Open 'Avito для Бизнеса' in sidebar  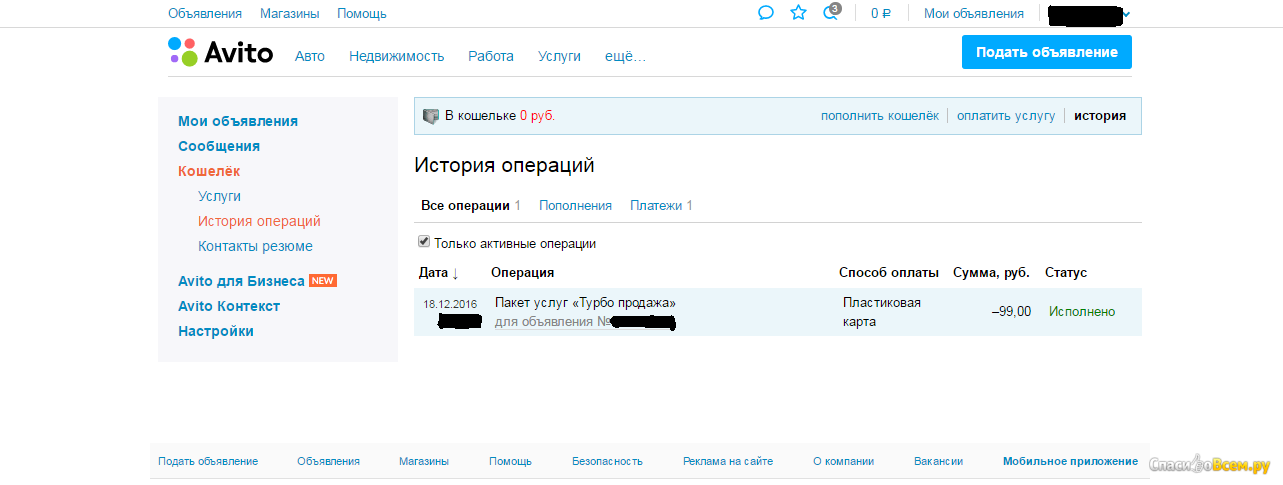(241, 281)
